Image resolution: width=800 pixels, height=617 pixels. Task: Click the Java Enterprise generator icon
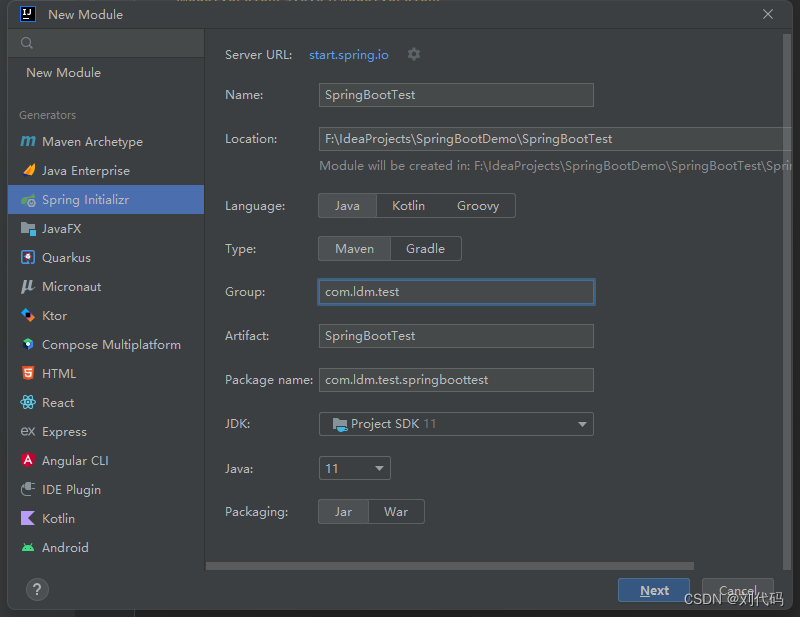pyautogui.click(x=28, y=171)
